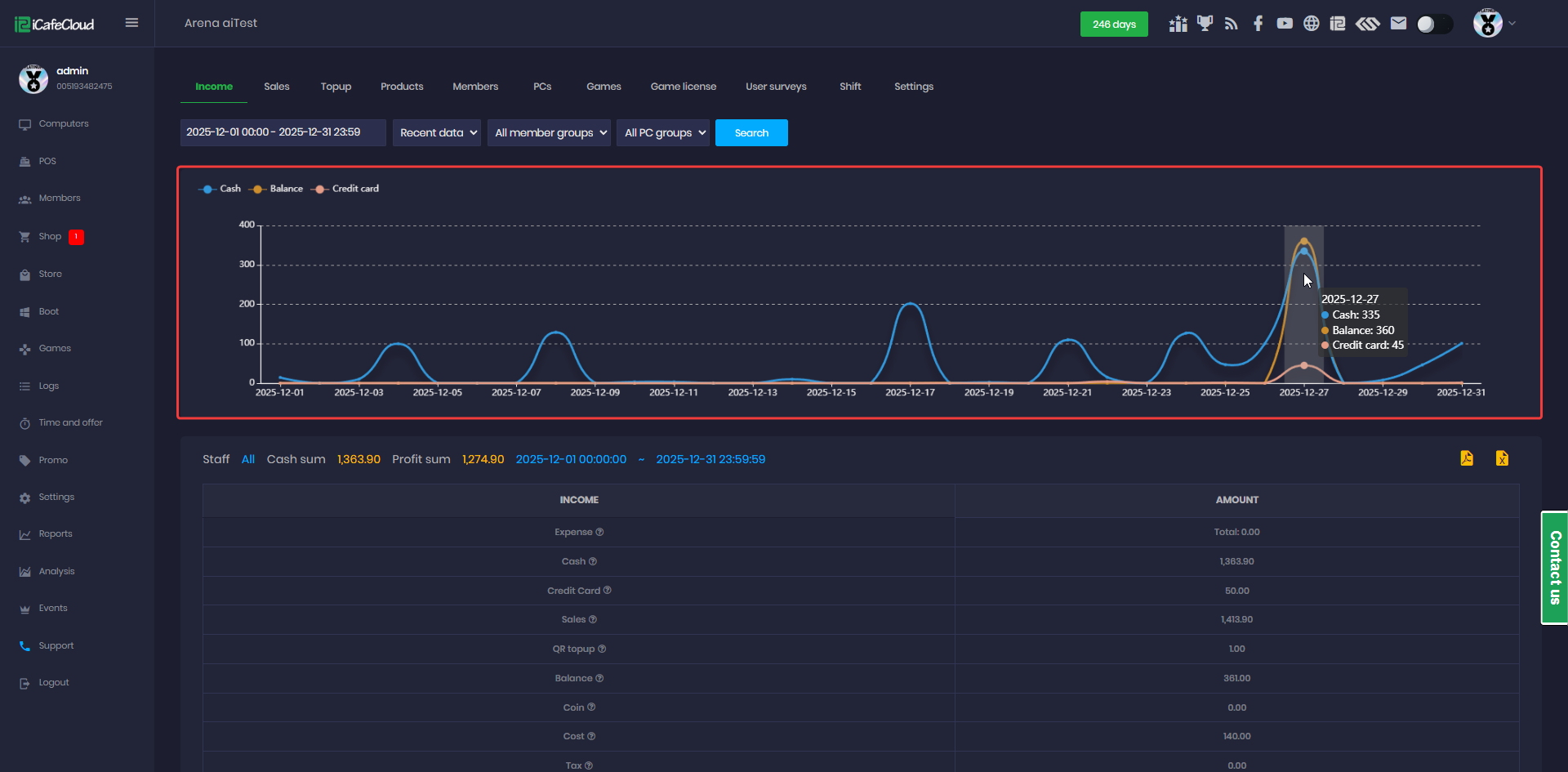Click the date range input field
Image resolution: width=1568 pixels, height=772 pixels.
[283, 132]
